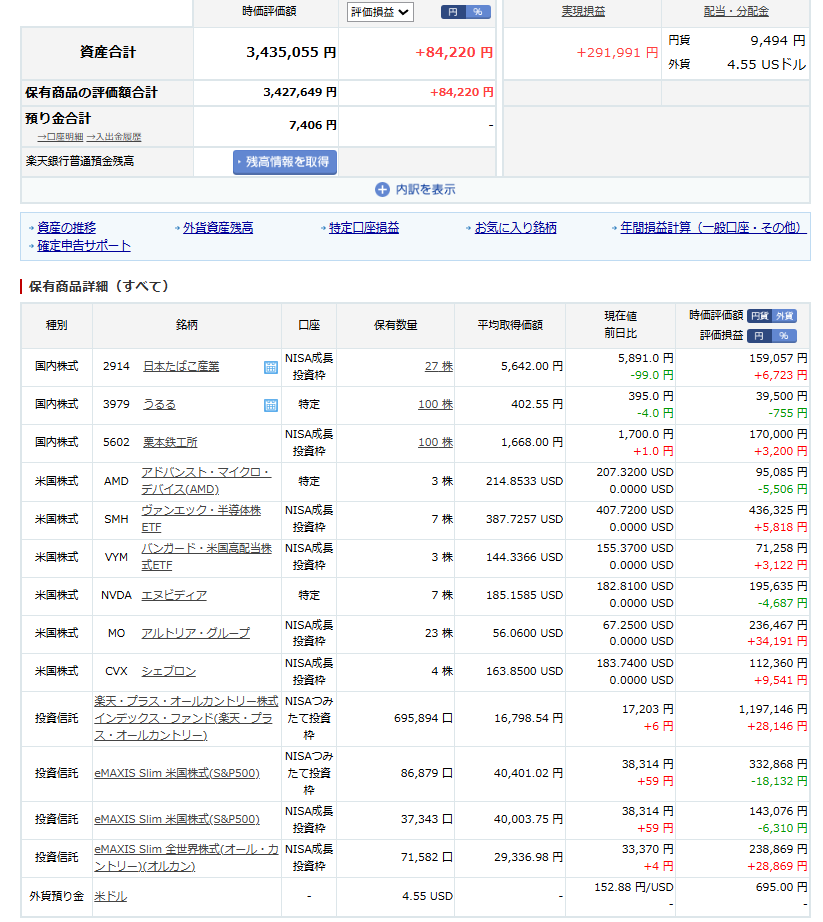Click the エヌビディア stock name
823x922 pixels.
tap(174, 595)
